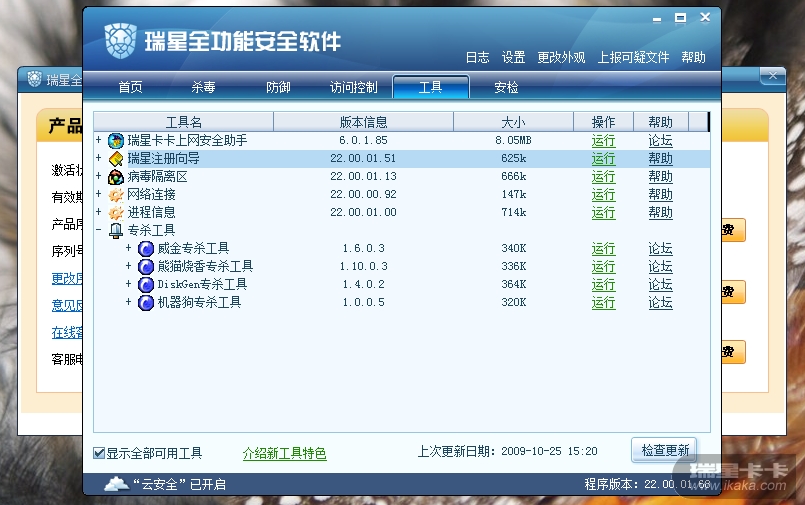Switch to the 安检 tab

[x=506, y=87]
